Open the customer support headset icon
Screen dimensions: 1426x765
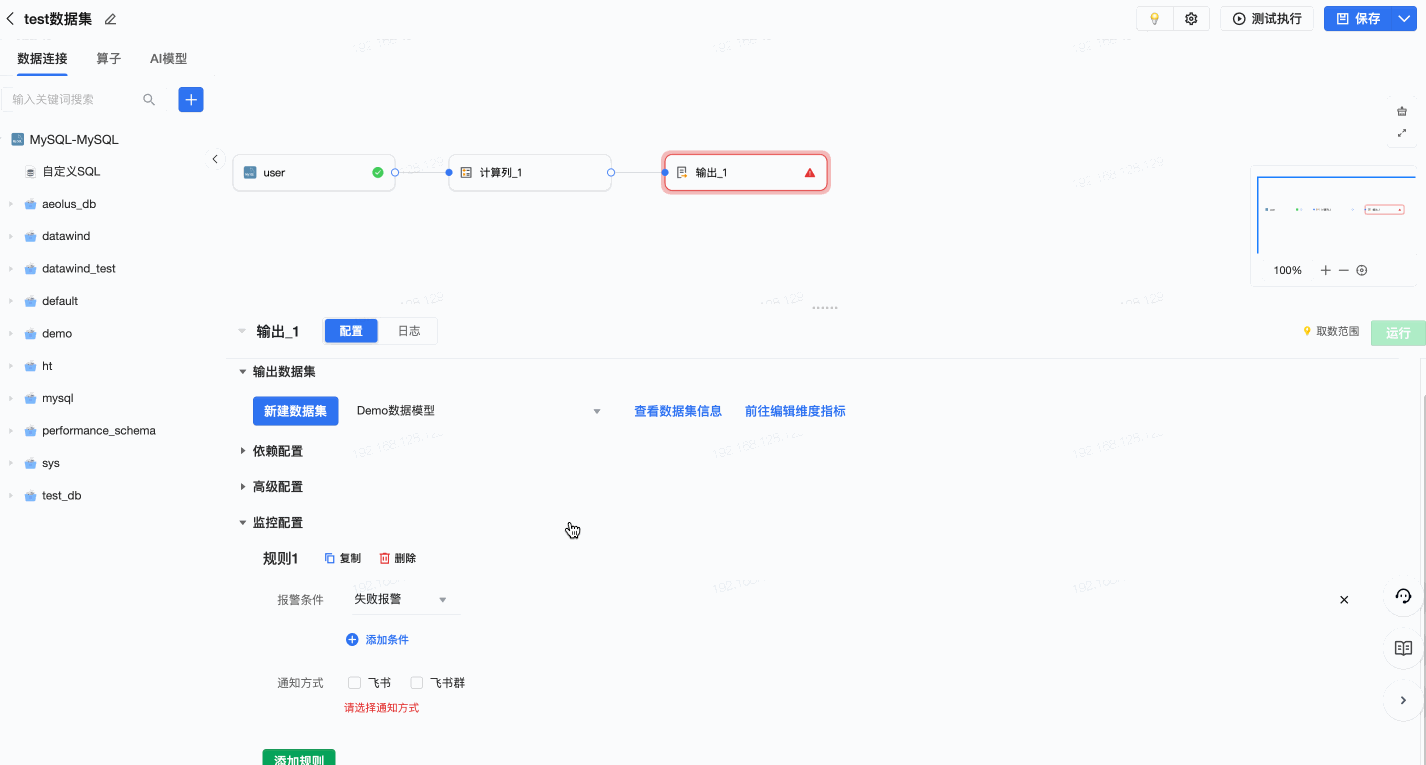pyautogui.click(x=1403, y=596)
